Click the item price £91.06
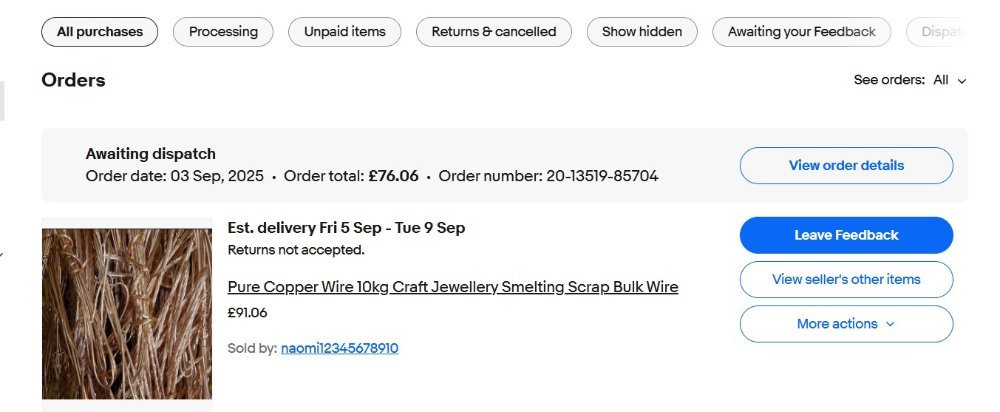Viewport: 1000px width, 412px height. point(247,313)
